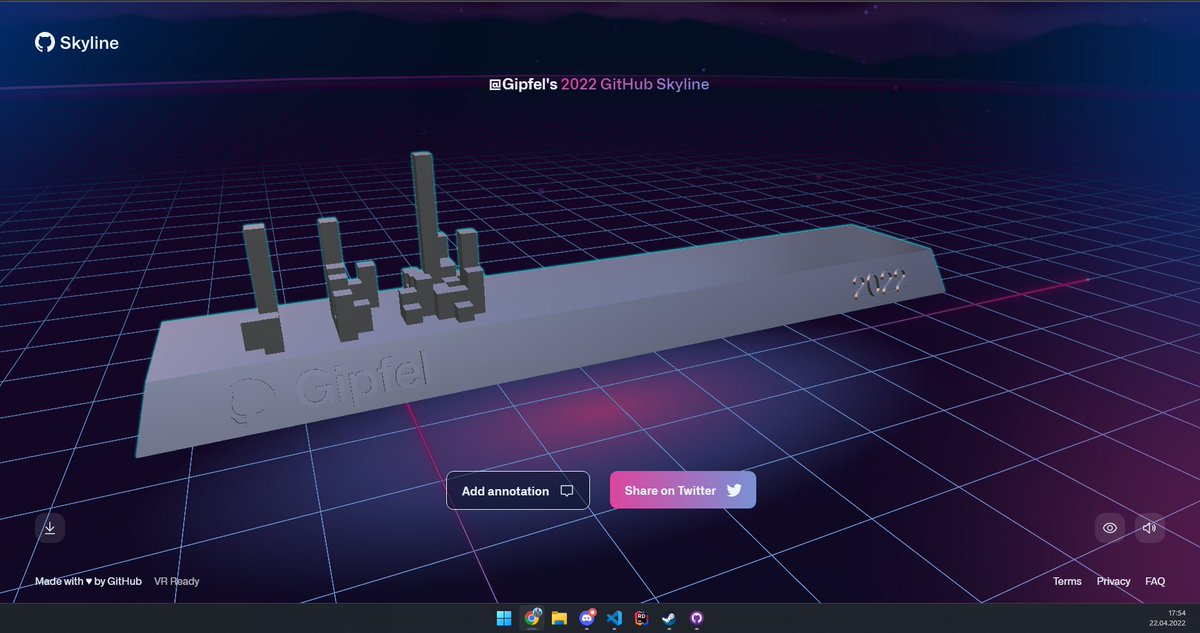The image size is (1200, 633).
Task: Open Visual Studio Code from taskbar
Action: tap(614, 618)
